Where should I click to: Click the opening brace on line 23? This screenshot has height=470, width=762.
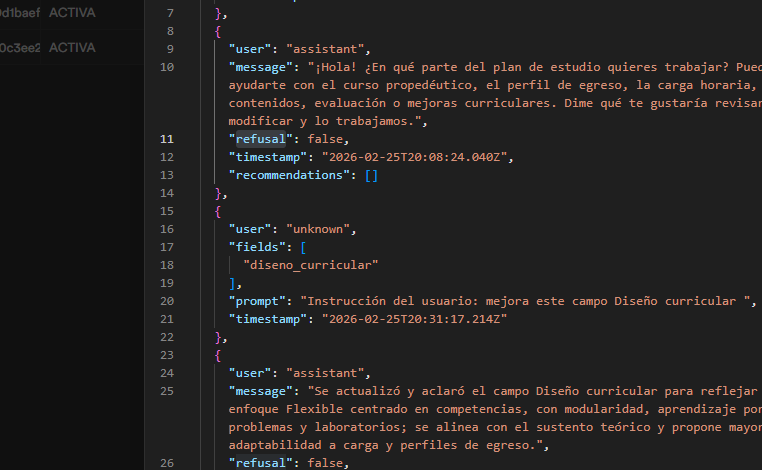[218, 355]
